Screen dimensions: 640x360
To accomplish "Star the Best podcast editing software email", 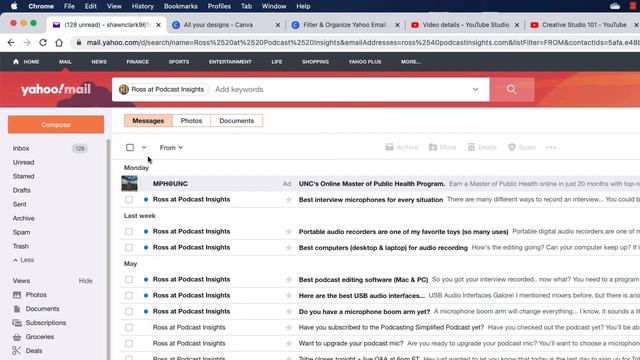I will pos(289,280).
